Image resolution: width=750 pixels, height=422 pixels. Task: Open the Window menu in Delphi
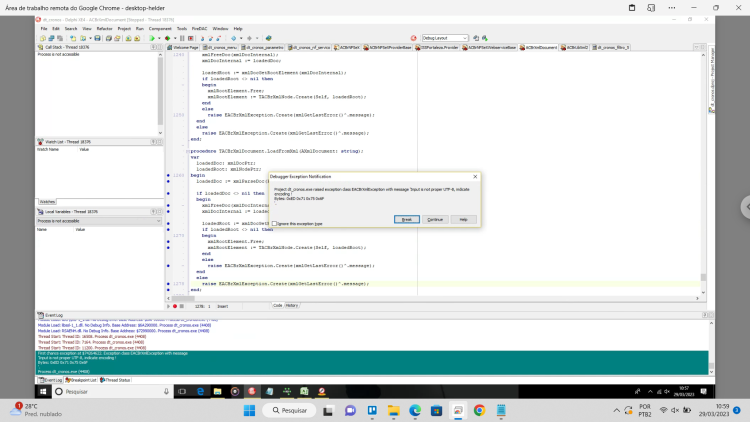pyautogui.click(x=220, y=29)
